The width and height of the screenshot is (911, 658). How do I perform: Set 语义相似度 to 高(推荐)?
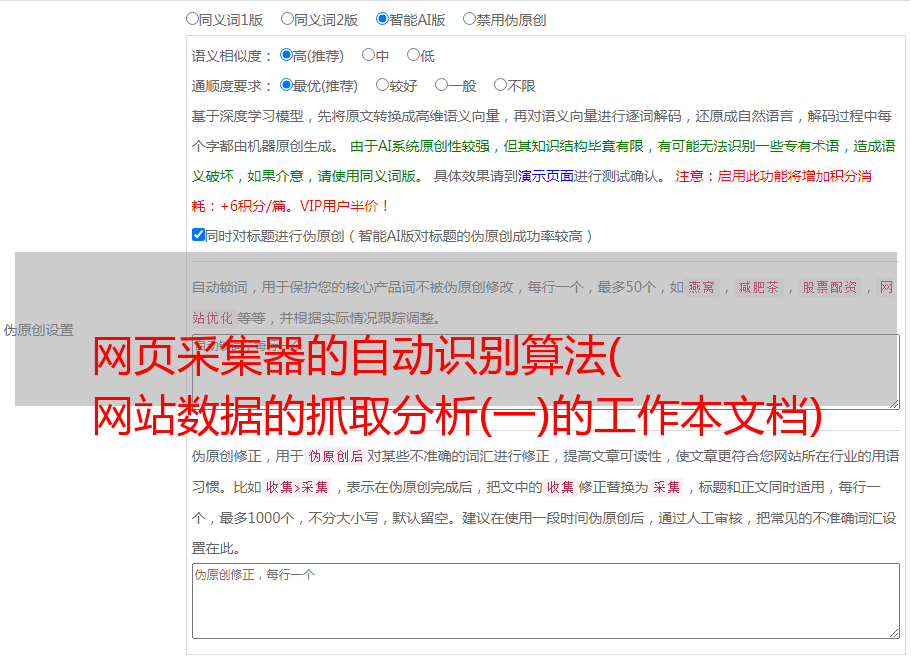(286, 55)
